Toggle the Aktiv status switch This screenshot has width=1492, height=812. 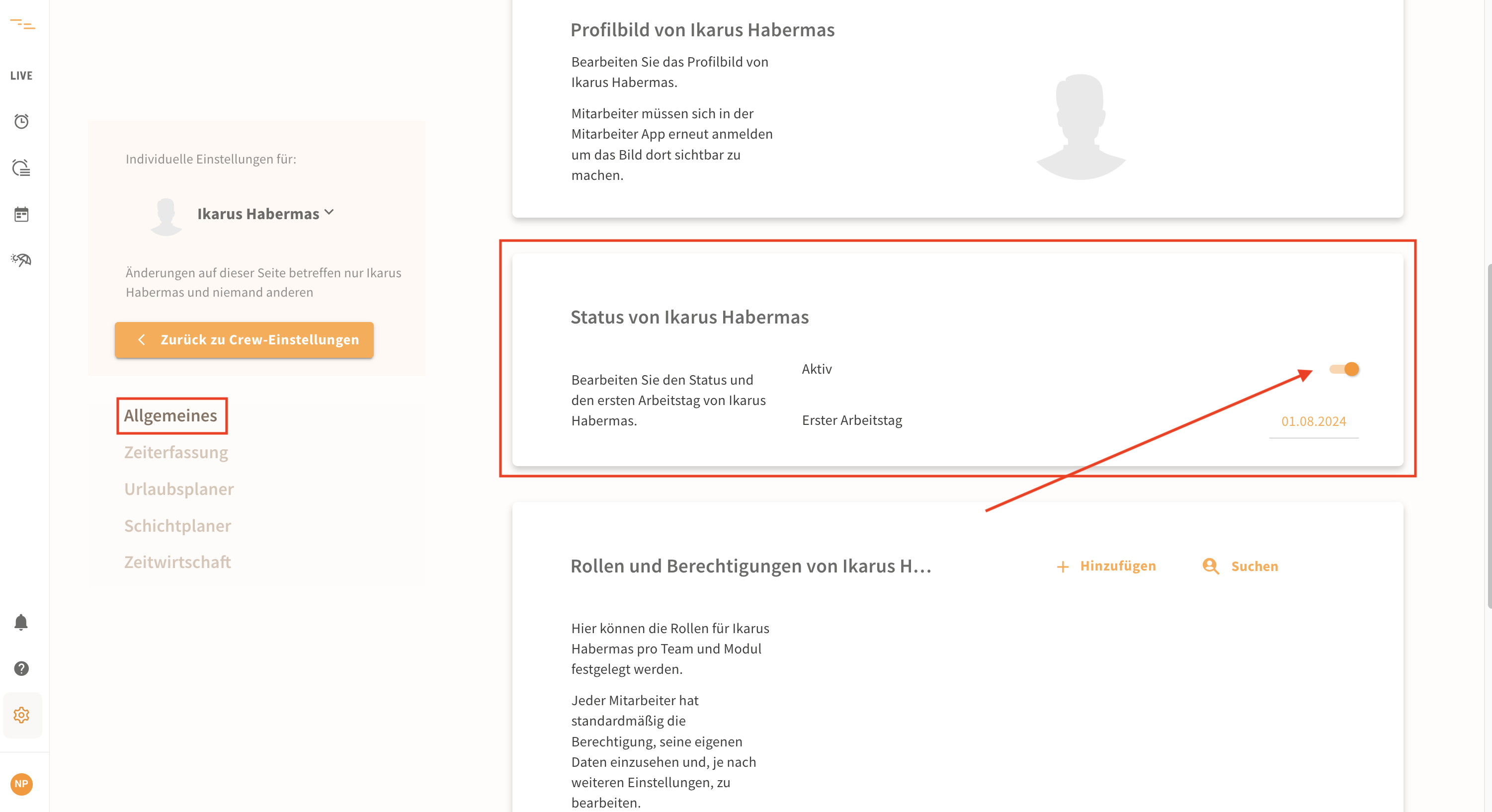(x=1344, y=370)
